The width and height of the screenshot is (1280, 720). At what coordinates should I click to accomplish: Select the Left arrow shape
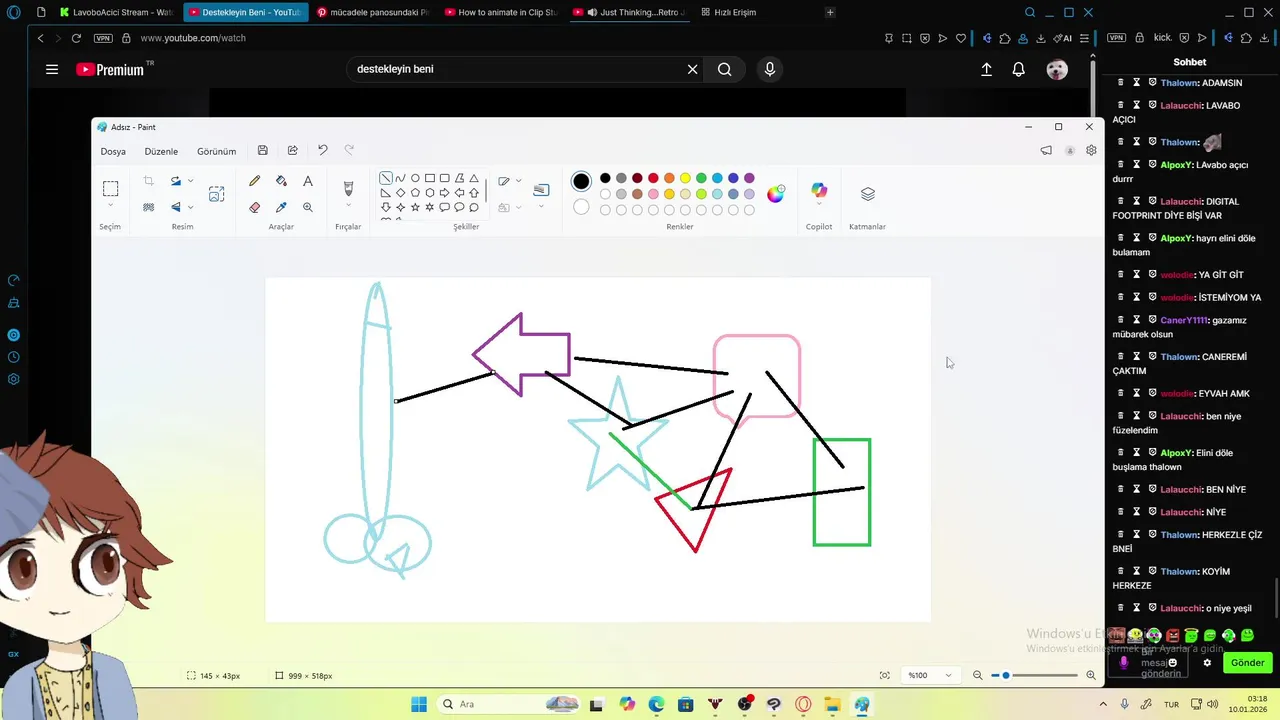tap(459, 193)
